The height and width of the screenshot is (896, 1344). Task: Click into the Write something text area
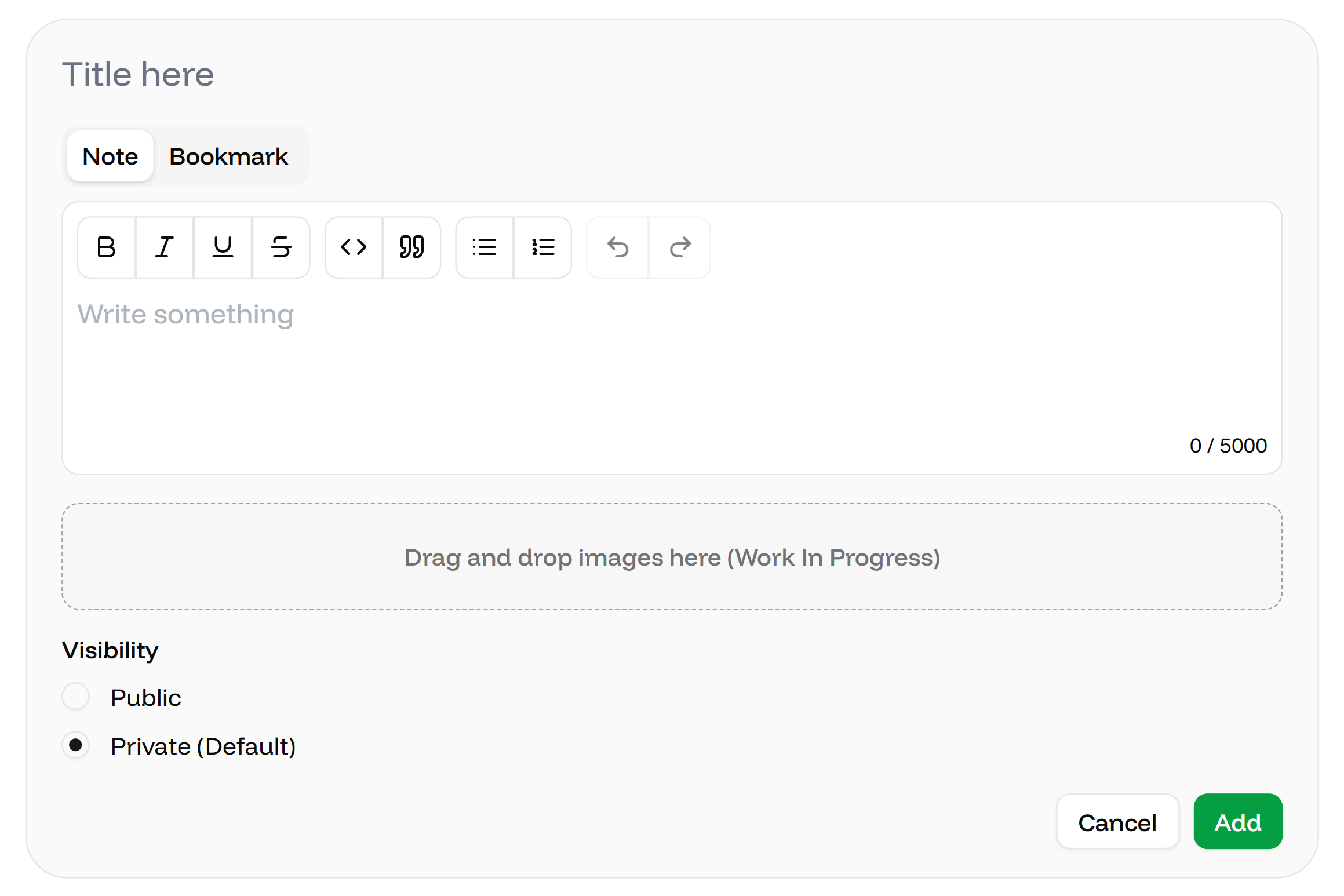[x=672, y=365]
